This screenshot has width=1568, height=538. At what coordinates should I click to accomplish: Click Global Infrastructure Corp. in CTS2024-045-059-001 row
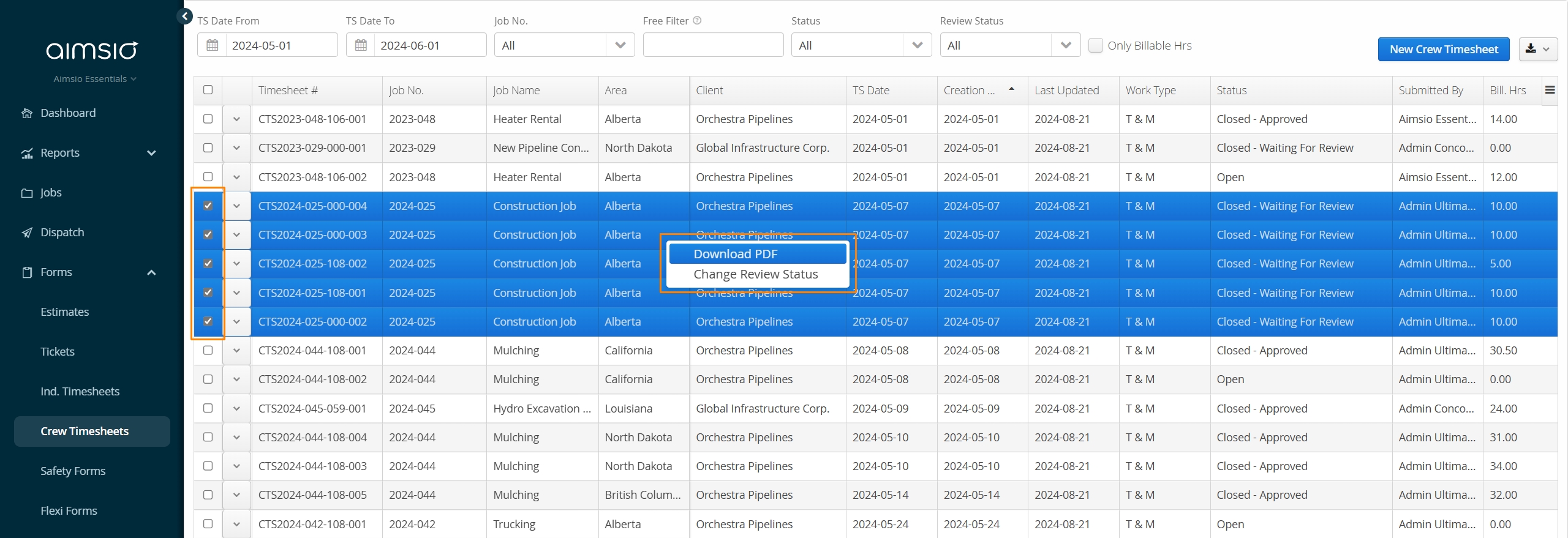click(x=767, y=408)
